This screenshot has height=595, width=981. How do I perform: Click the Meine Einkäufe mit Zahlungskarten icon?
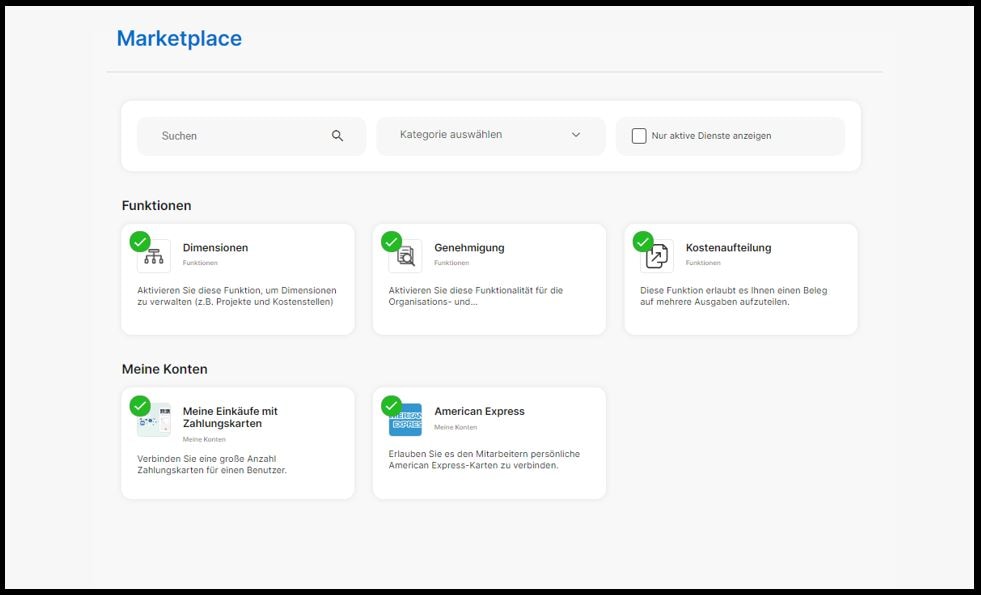[154, 420]
